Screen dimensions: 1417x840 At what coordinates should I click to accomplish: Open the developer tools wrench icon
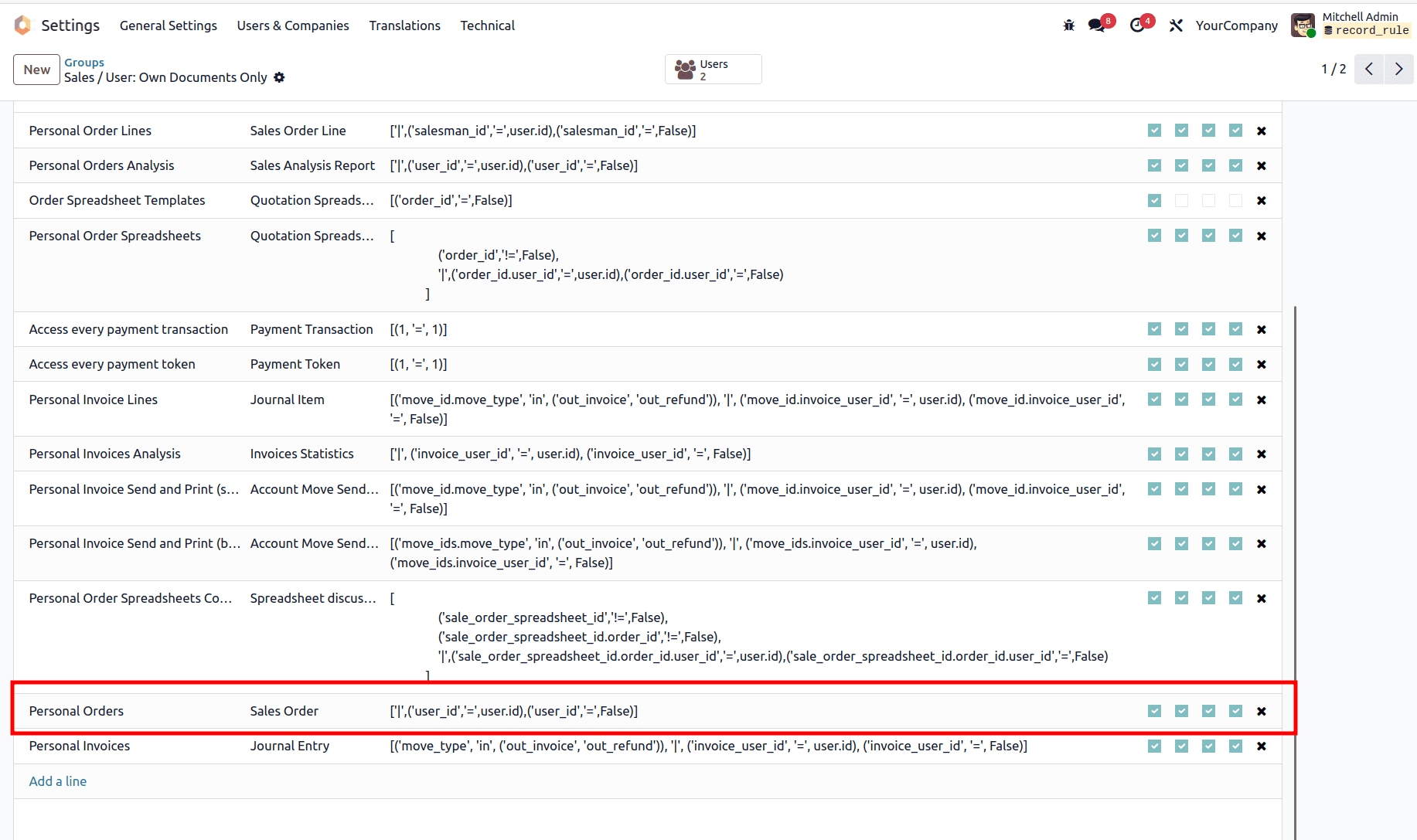1176,26
